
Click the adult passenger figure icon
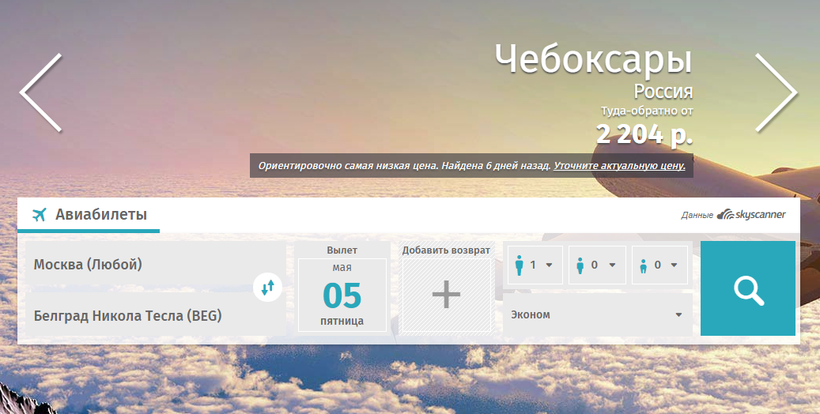pyautogui.click(x=519, y=266)
